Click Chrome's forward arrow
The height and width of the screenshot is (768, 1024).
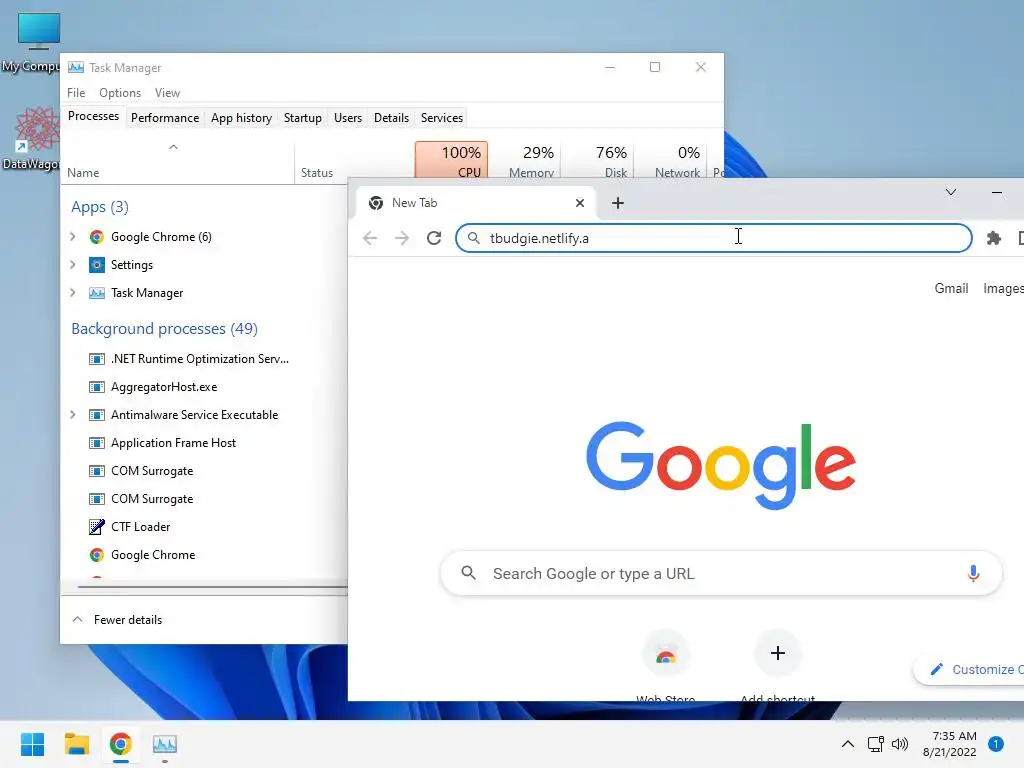402,238
